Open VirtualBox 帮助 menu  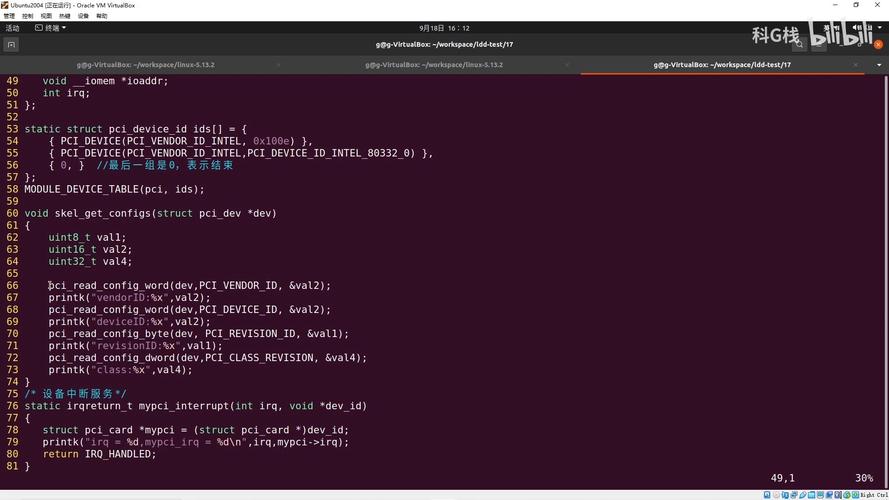[102, 16]
